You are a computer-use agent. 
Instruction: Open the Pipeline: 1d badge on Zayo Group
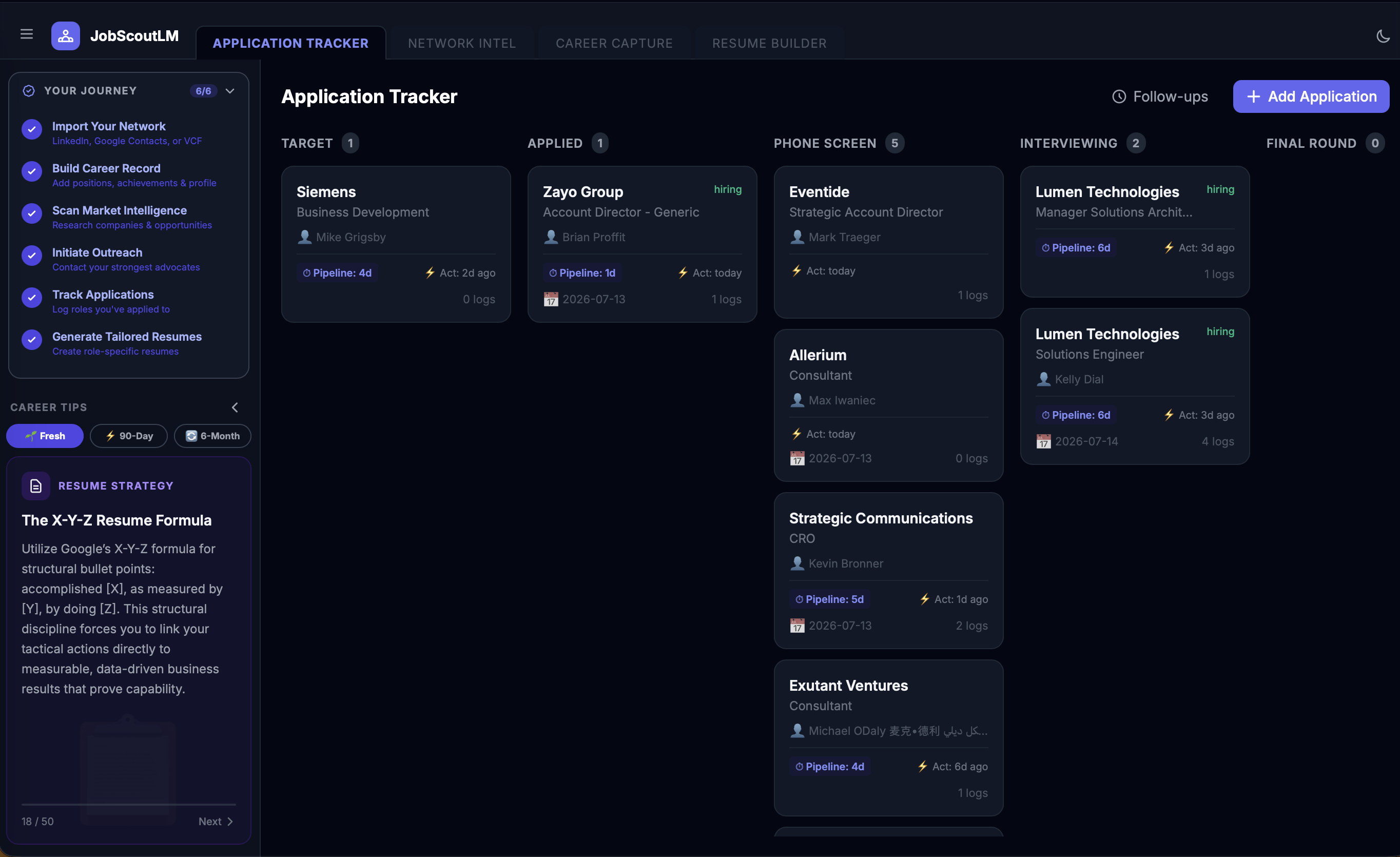(582, 273)
